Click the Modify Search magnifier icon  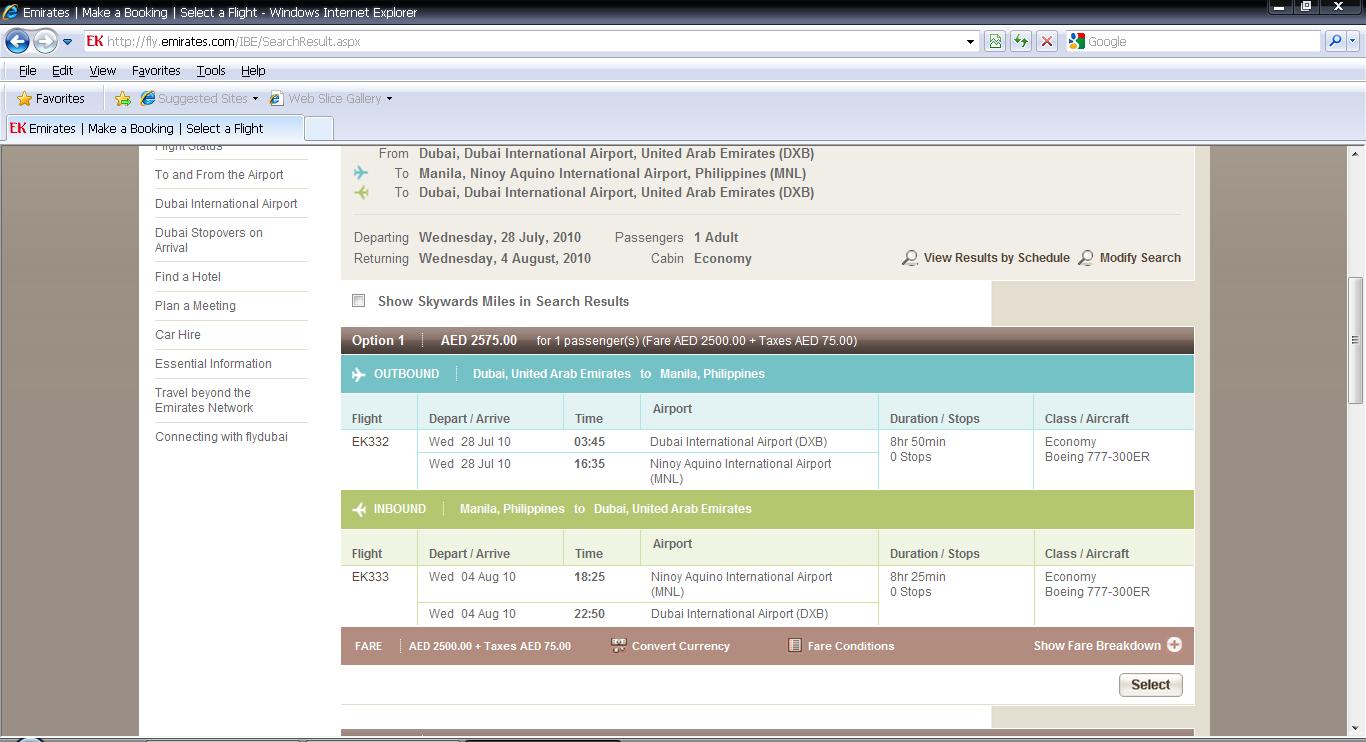[1086, 258]
